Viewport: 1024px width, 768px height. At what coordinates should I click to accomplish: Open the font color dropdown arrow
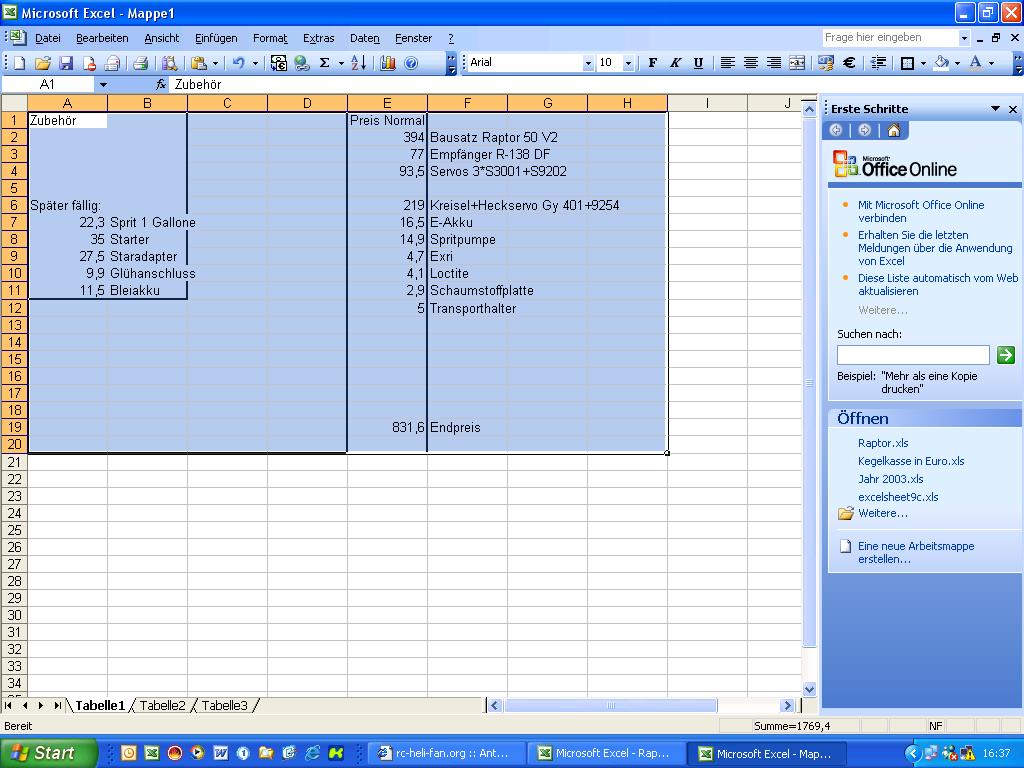991,63
